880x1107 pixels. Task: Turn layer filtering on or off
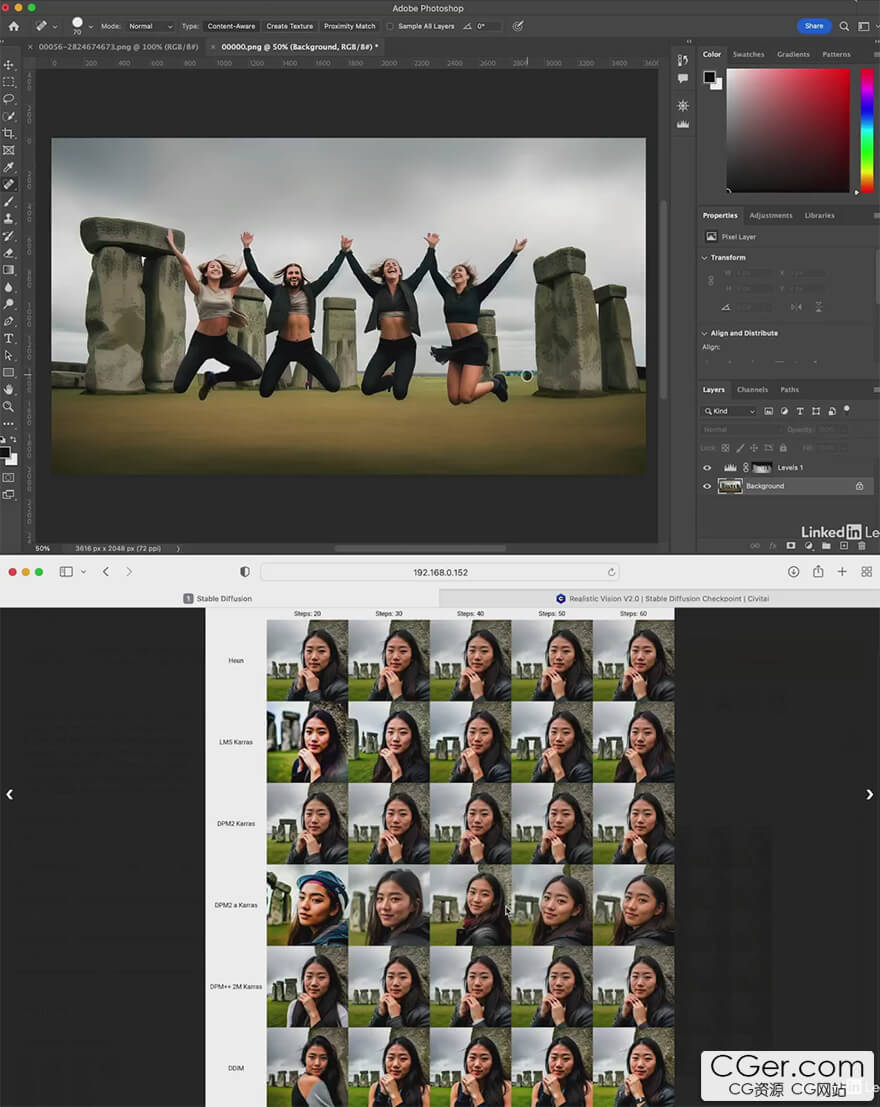tap(847, 409)
